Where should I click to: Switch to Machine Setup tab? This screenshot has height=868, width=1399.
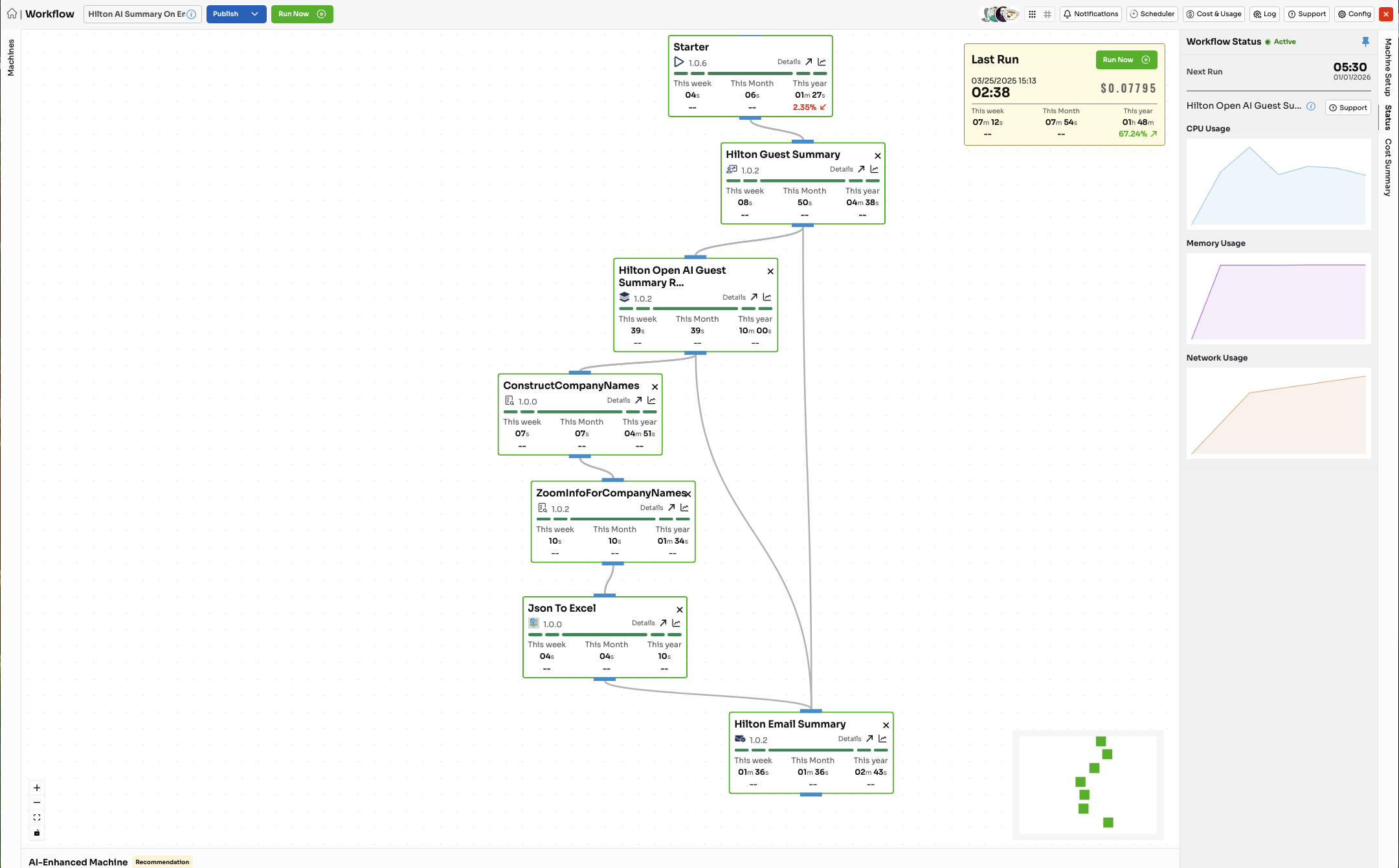click(1388, 67)
